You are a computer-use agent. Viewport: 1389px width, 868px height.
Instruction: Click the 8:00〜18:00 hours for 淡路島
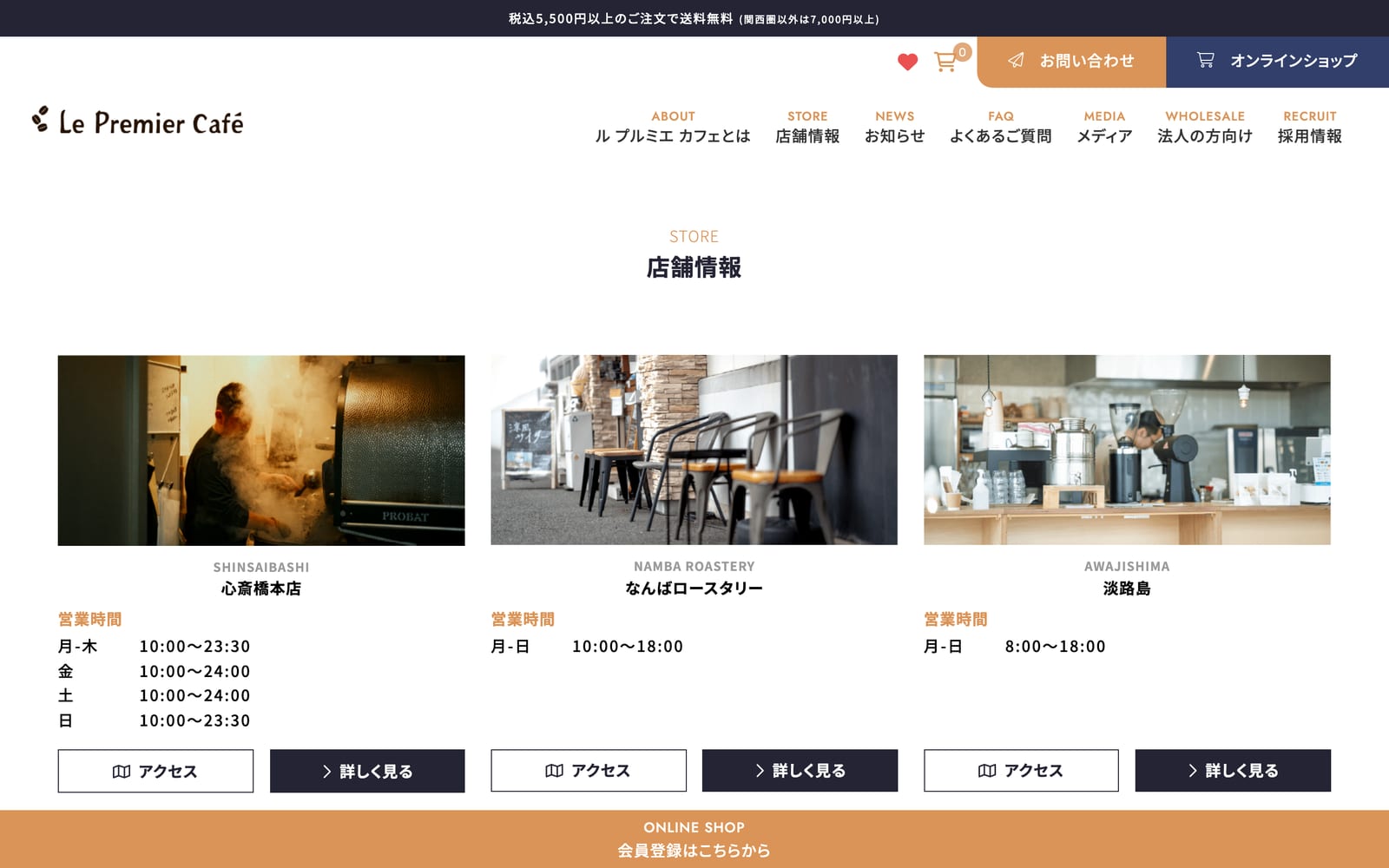(x=1055, y=647)
